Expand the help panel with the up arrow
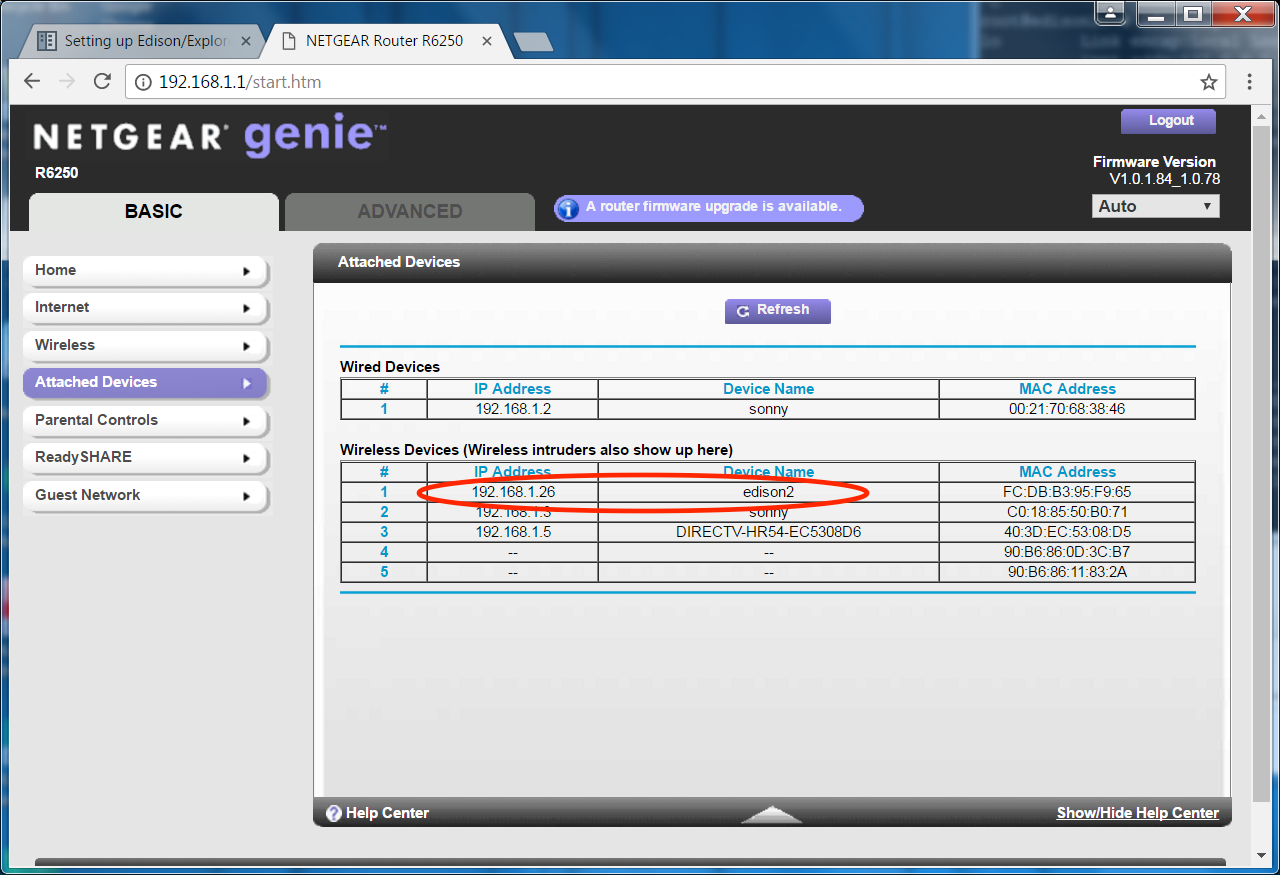The width and height of the screenshot is (1280, 875). (x=771, y=814)
